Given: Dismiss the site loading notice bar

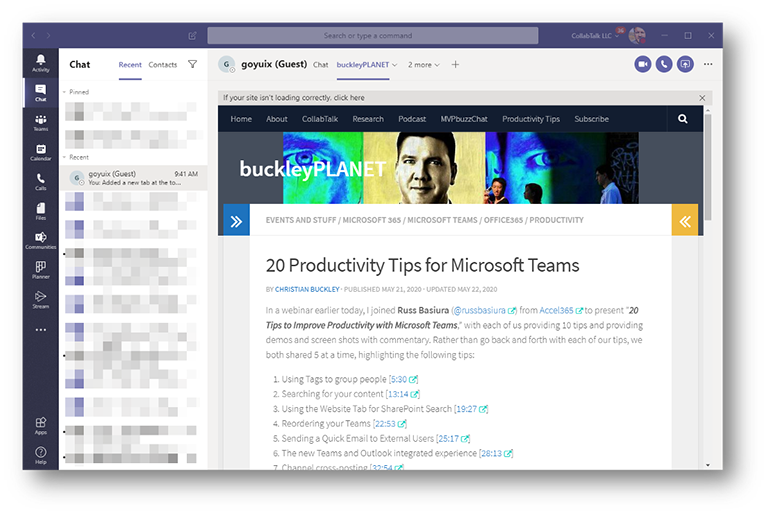Looking at the screenshot, I should [x=702, y=98].
